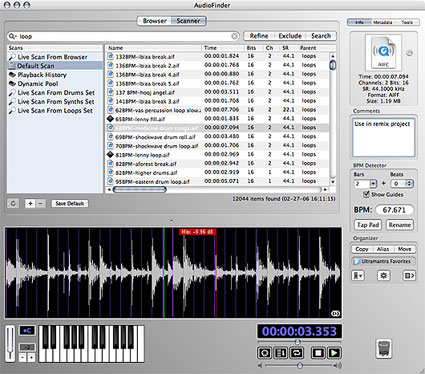This screenshot has height=374, width=425.
Task: Click Save Default button
Action: pos(70,203)
